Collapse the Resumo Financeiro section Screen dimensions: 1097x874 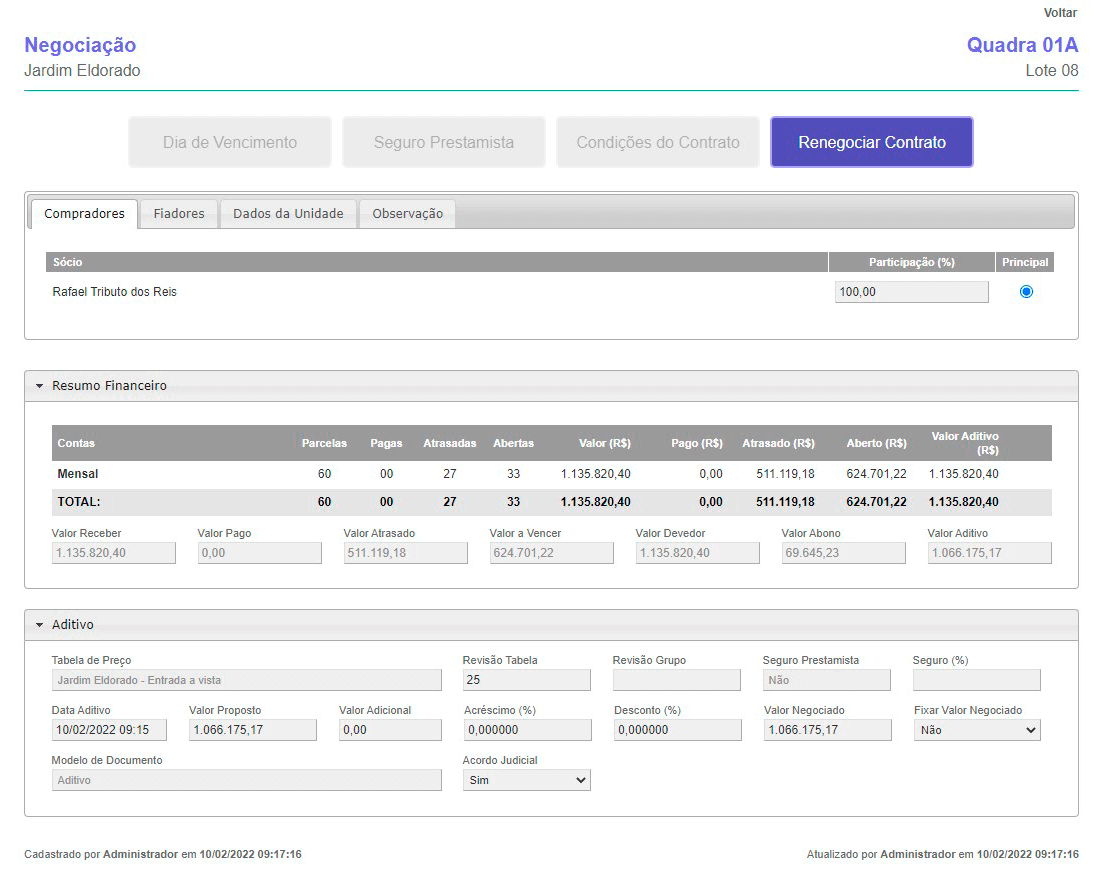tap(40, 386)
